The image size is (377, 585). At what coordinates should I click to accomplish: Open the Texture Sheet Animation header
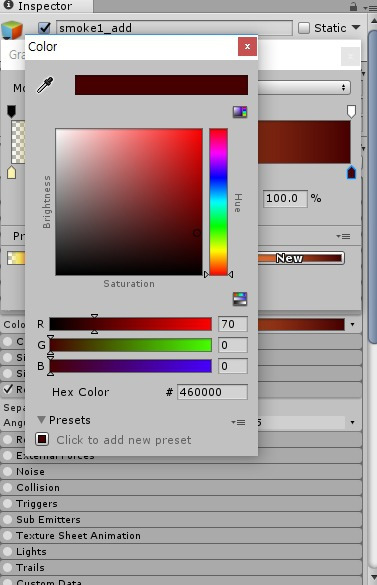tap(181, 536)
